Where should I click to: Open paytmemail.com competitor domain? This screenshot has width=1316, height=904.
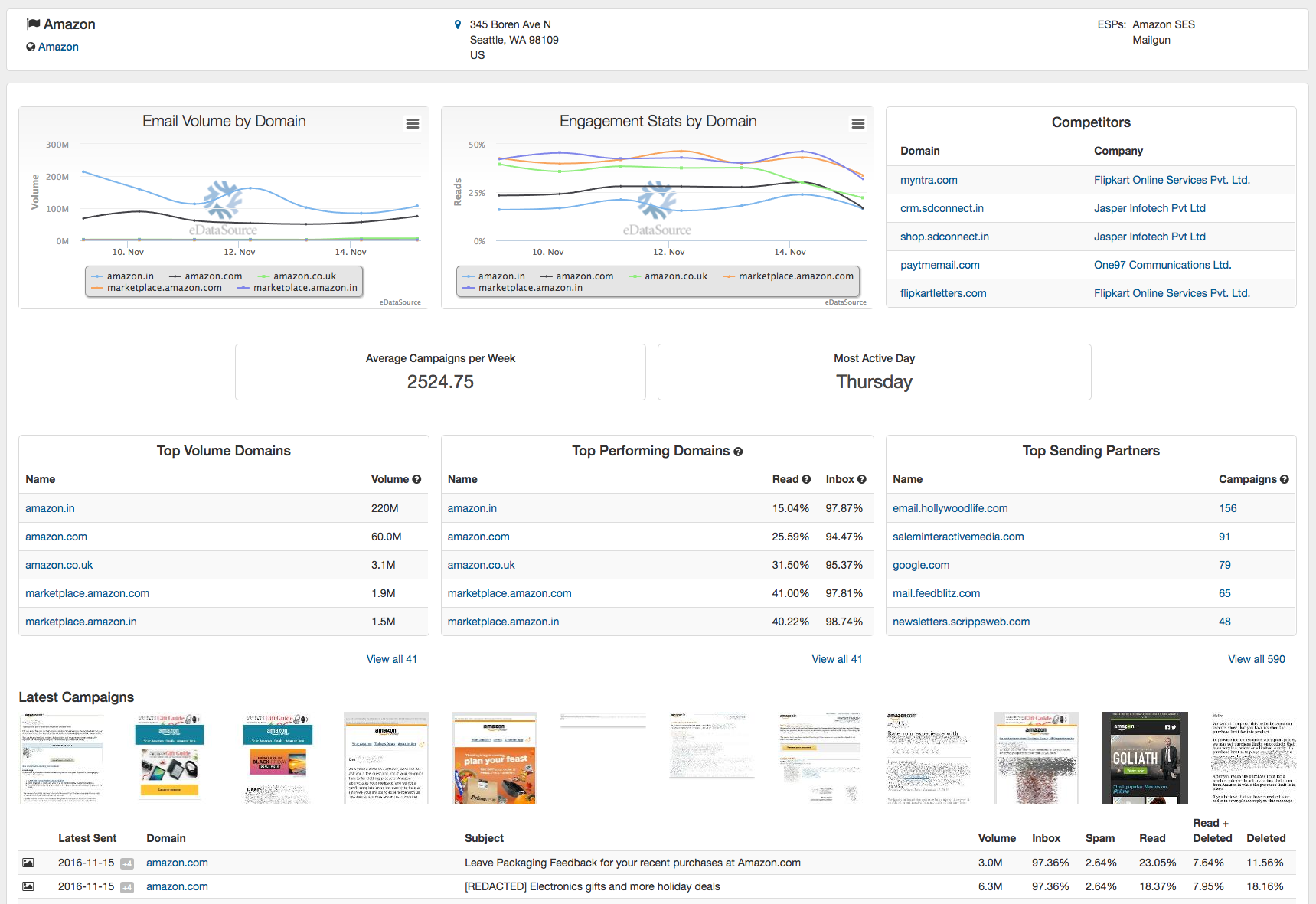point(939,265)
